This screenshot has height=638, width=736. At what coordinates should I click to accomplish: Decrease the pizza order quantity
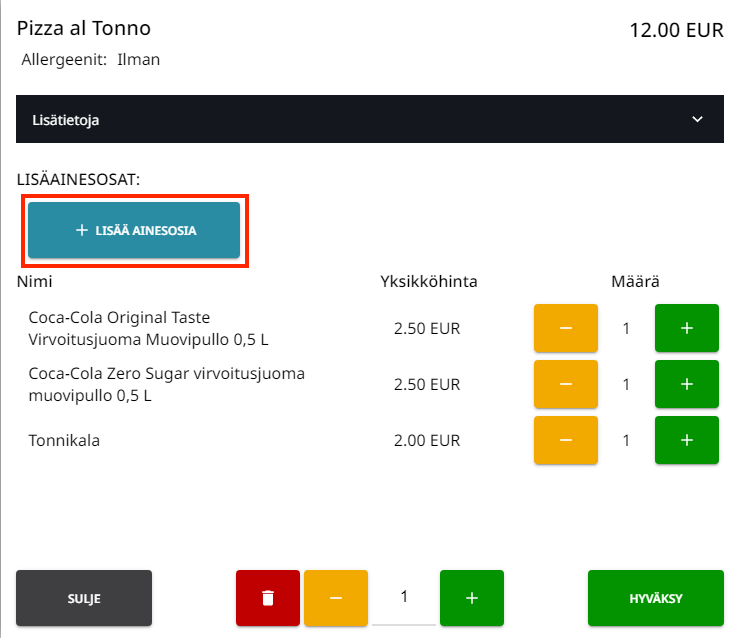pyautogui.click(x=335, y=598)
